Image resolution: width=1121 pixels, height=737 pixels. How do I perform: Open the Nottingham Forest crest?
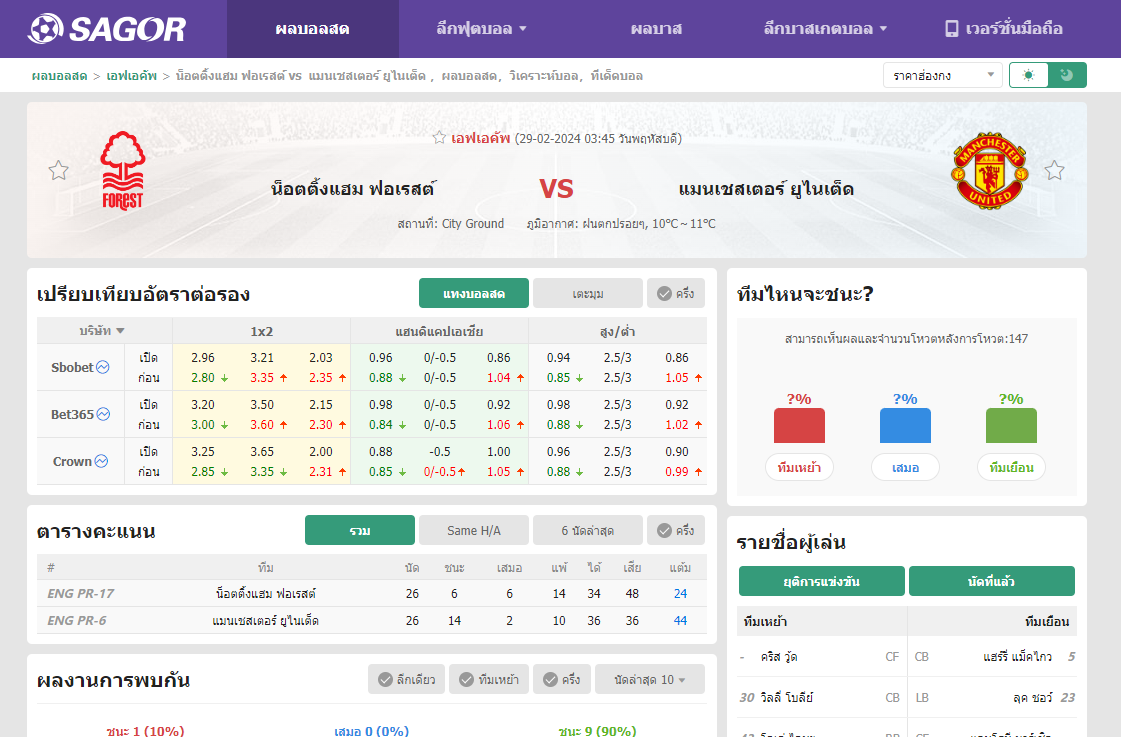[x=123, y=171]
